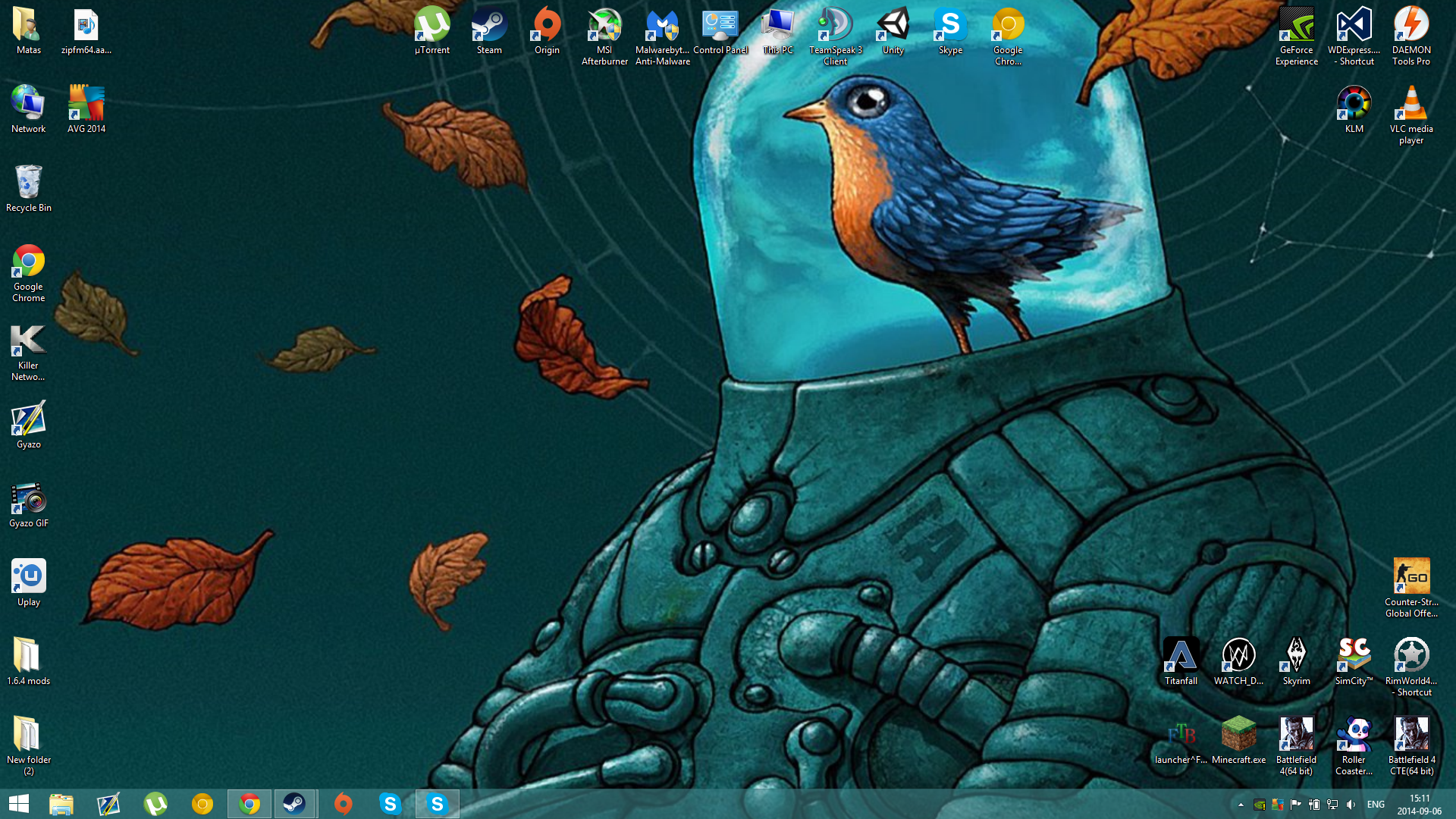
Task: Open the Control Panel desktop icon
Action: pyautogui.click(x=720, y=30)
